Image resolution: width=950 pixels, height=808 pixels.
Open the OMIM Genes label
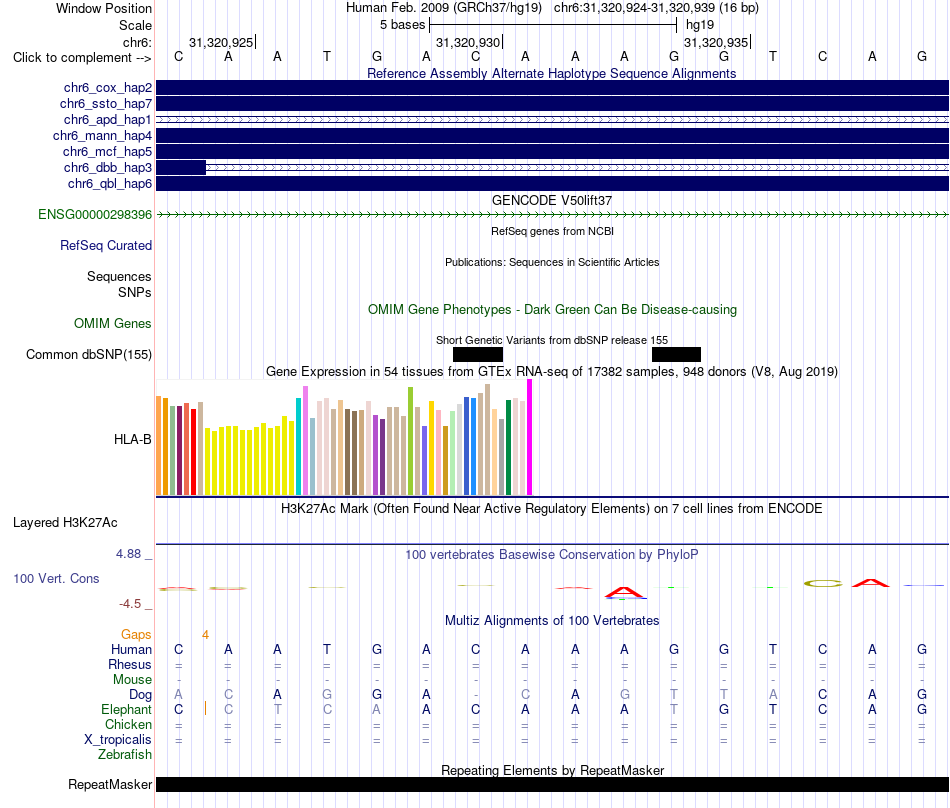click(113, 323)
